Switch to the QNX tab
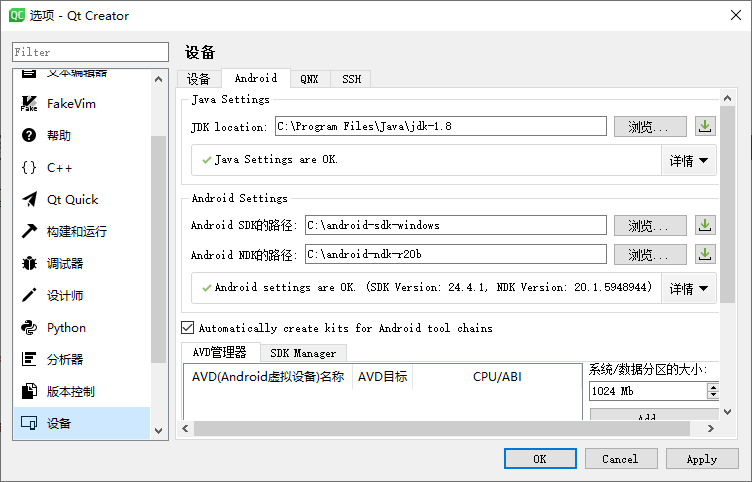This screenshot has width=752, height=482. click(309, 79)
